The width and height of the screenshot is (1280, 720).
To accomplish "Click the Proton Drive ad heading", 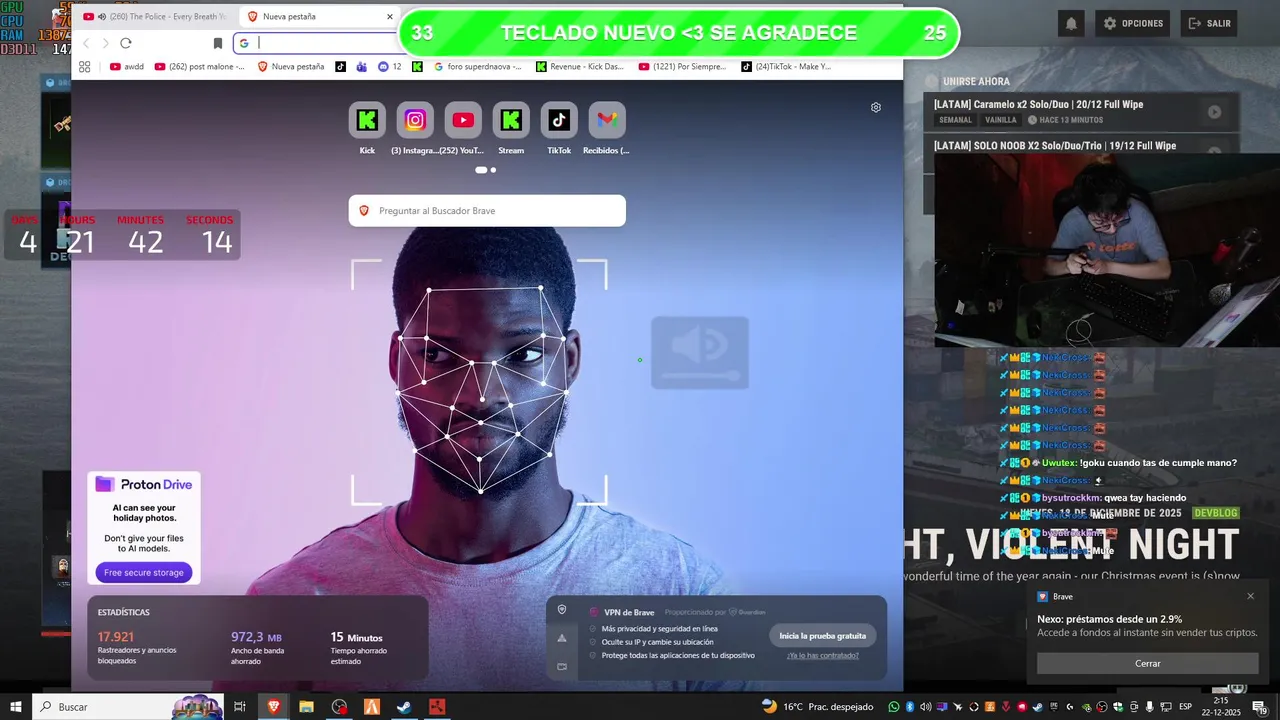I will click(x=144, y=484).
